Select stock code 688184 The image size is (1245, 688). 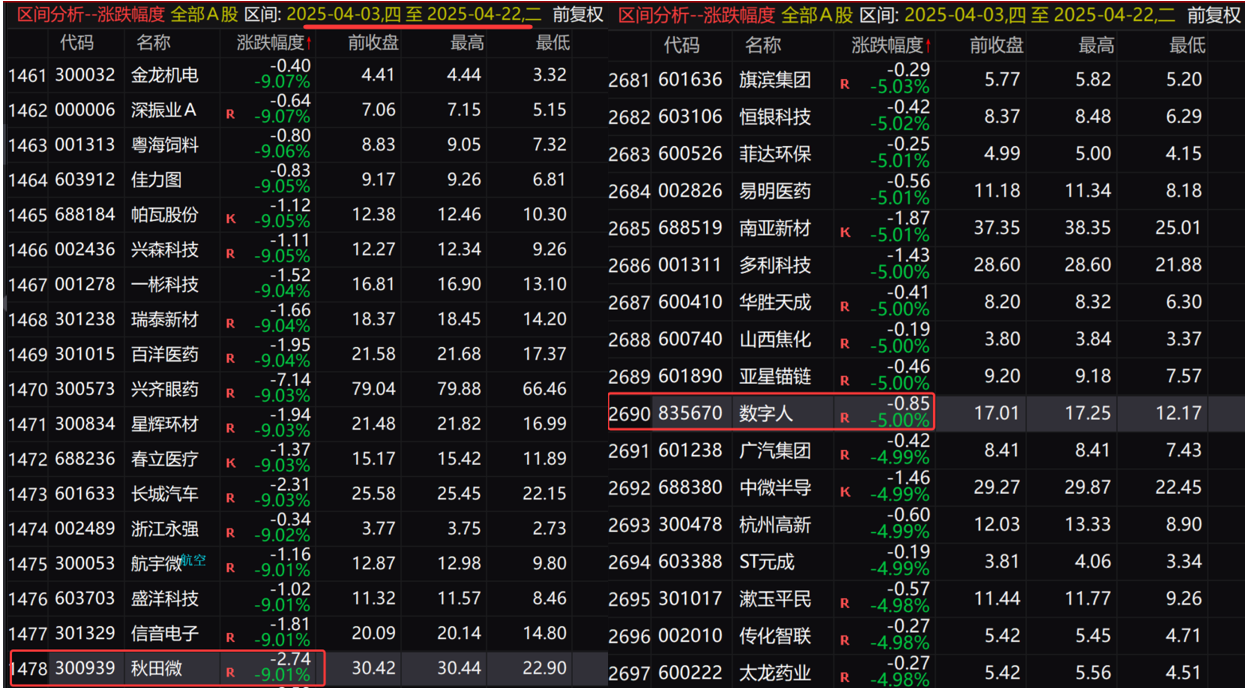tap(86, 215)
